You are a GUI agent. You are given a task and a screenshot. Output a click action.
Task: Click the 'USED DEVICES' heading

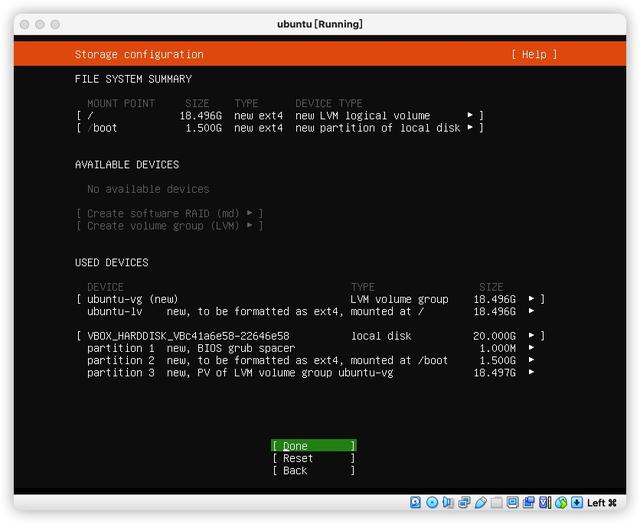pos(111,262)
